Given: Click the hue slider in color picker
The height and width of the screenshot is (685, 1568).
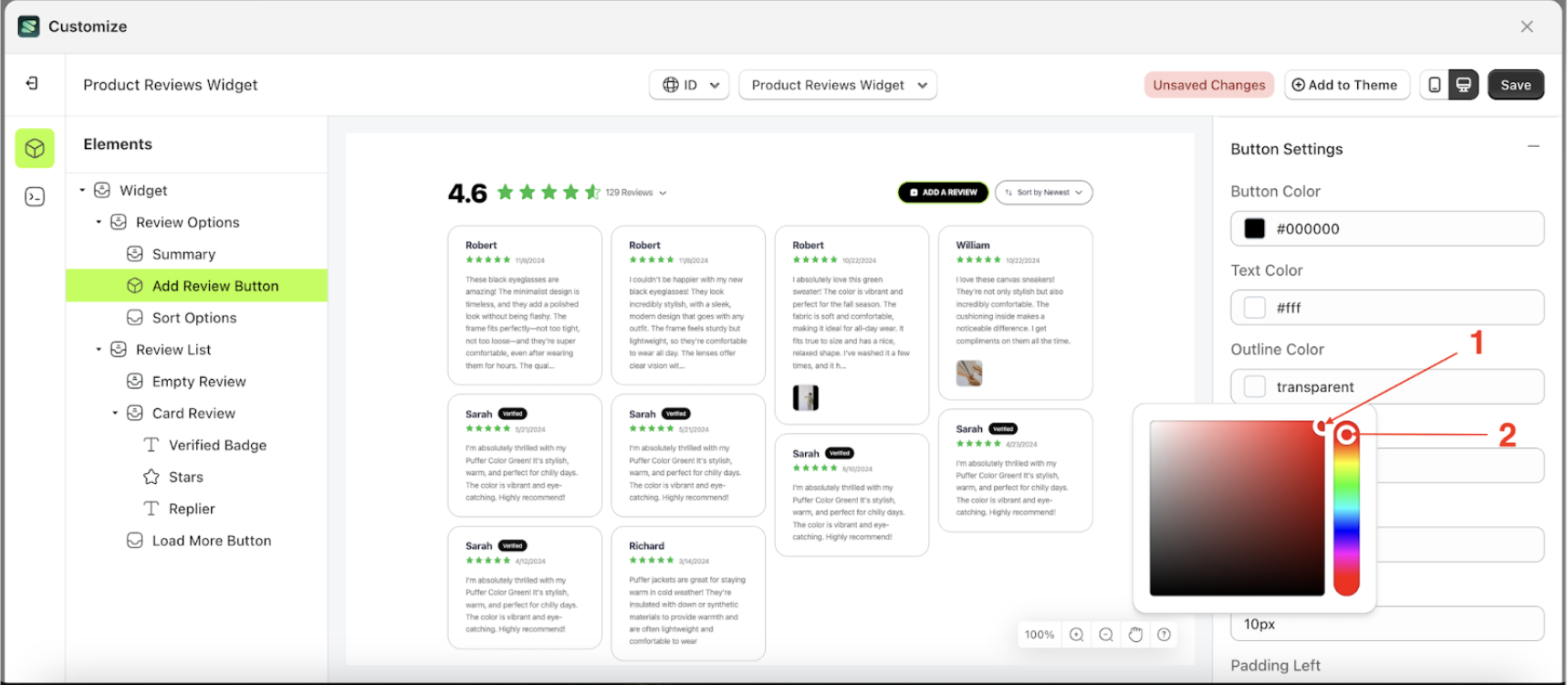Looking at the screenshot, I should click(1346, 508).
